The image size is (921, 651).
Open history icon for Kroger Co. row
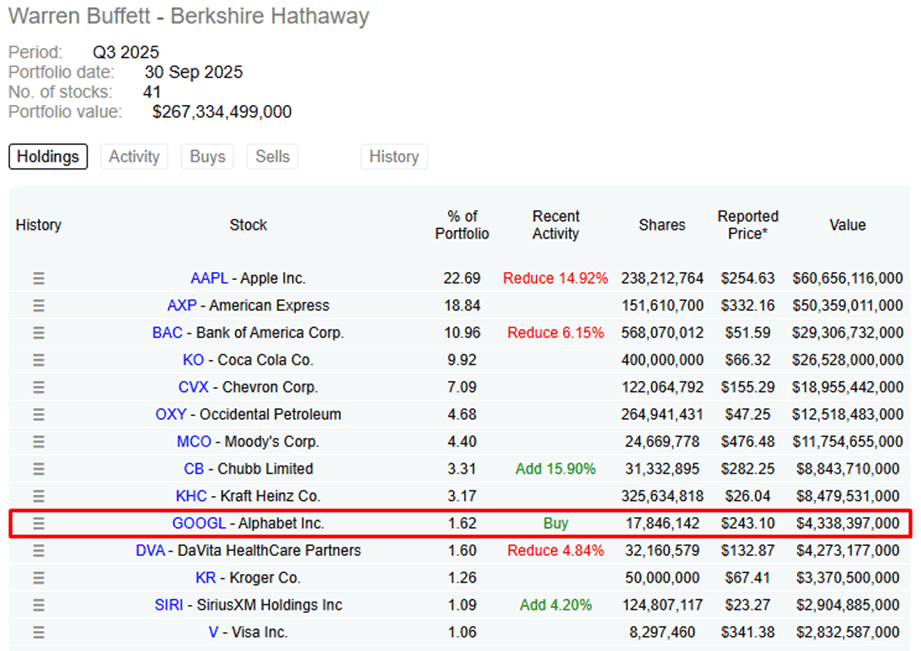pyautogui.click(x=39, y=578)
